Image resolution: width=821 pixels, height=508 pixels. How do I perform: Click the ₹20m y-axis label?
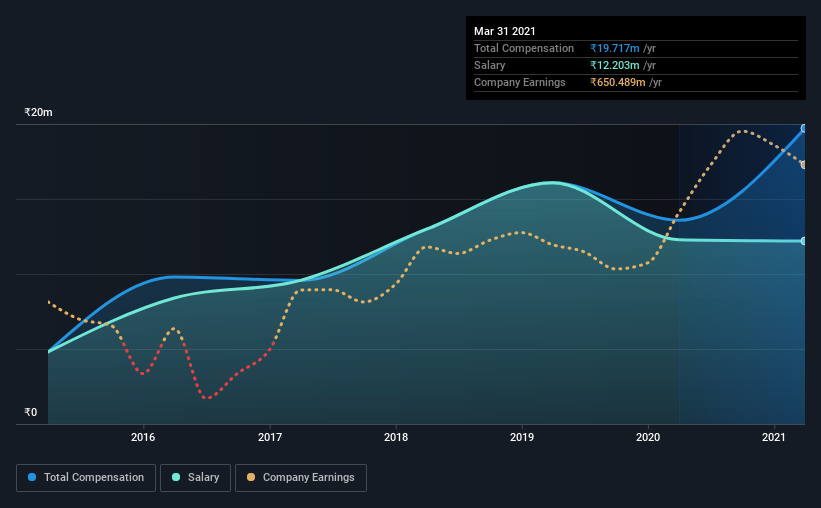(x=38, y=113)
